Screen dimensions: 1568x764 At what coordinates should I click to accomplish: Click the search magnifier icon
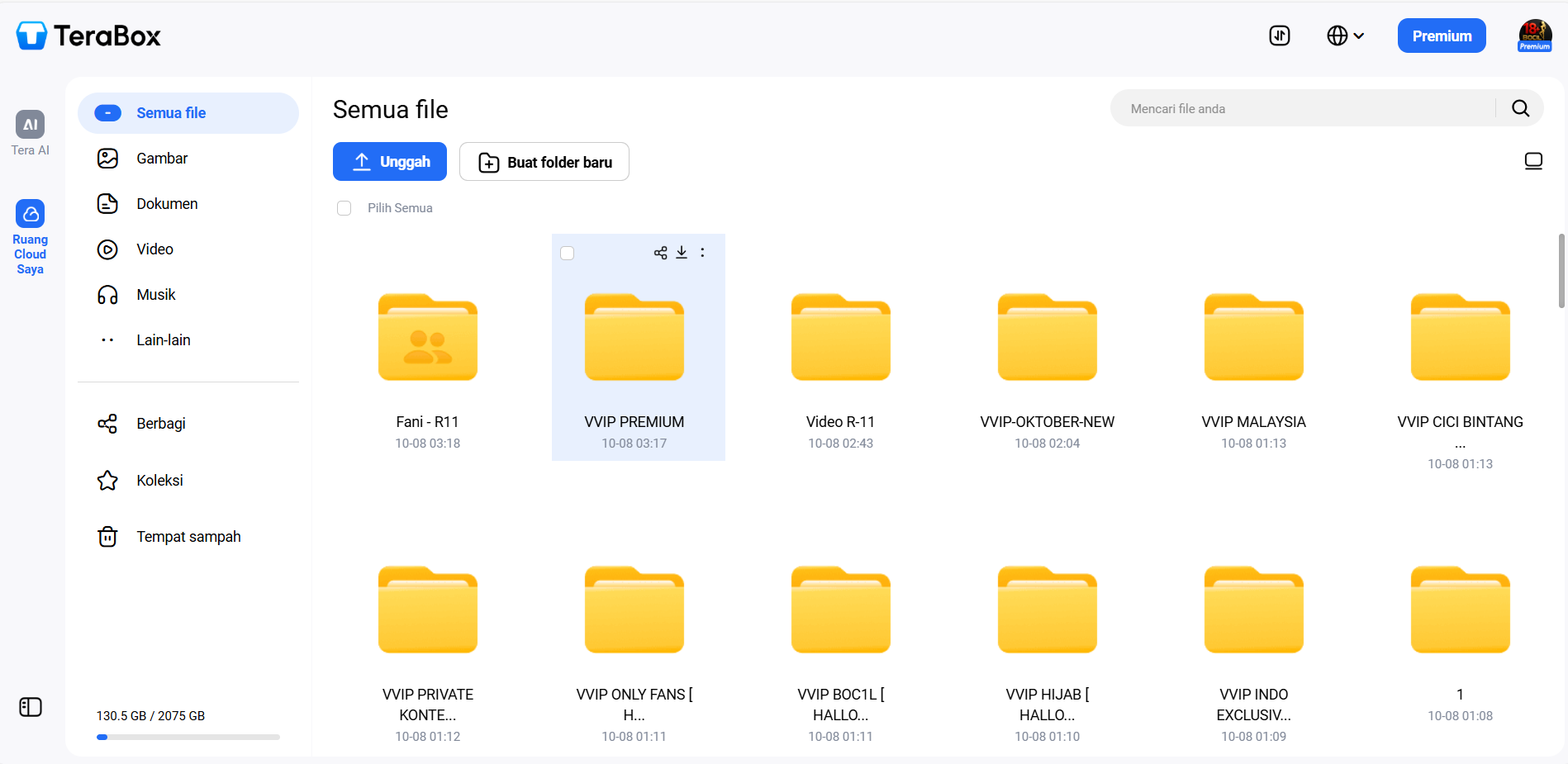point(1520,108)
